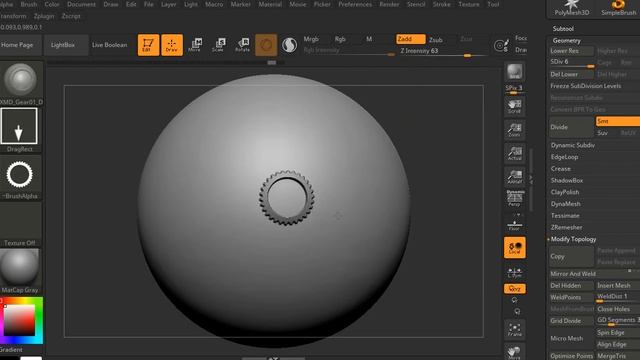Expand the ZRemesher section

coord(567,227)
